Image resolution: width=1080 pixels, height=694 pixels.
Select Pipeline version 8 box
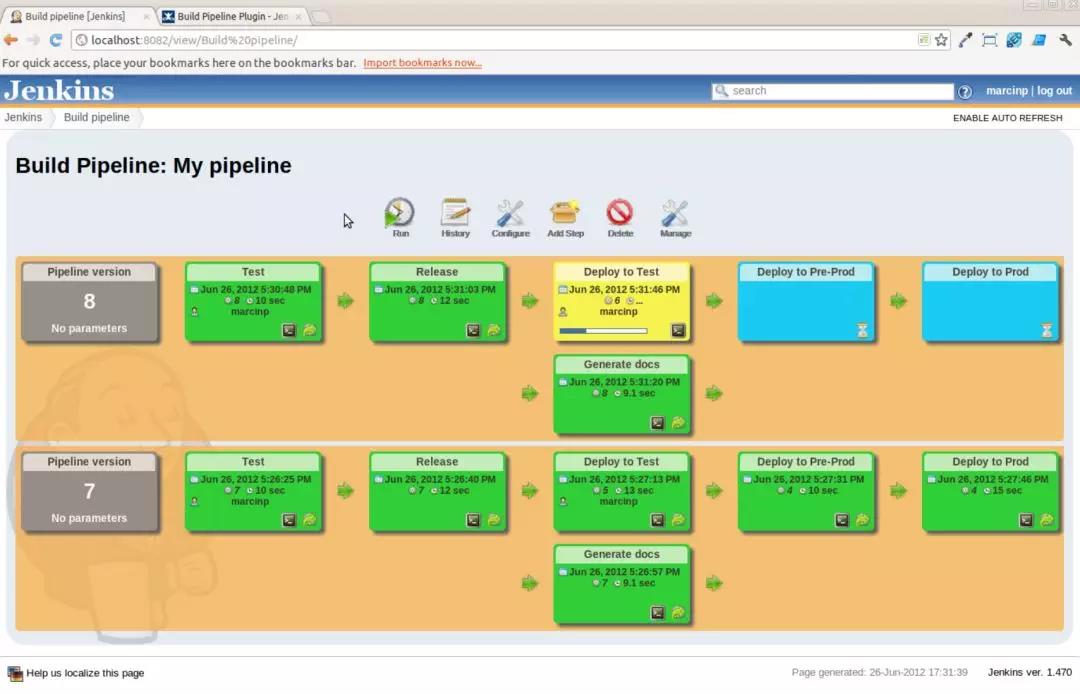coord(90,301)
